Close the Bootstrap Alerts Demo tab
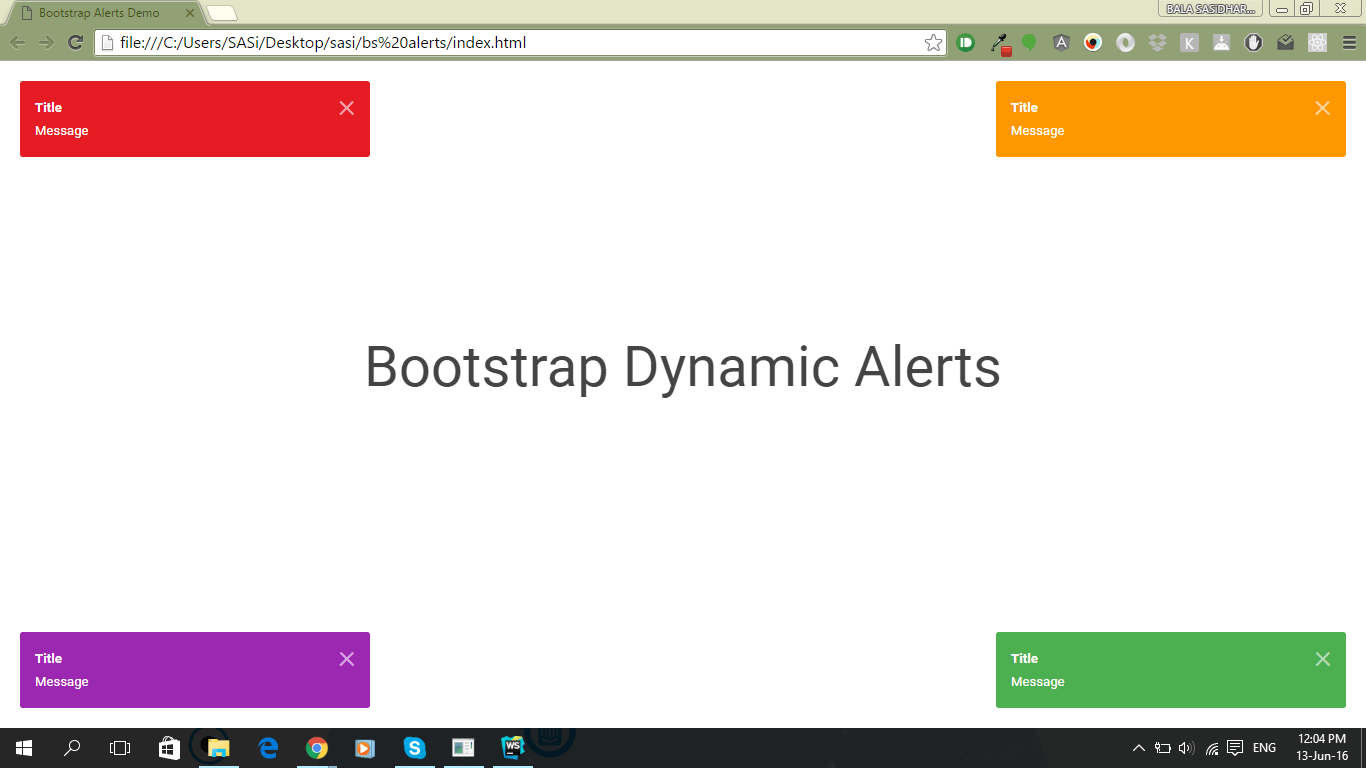 point(190,13)
